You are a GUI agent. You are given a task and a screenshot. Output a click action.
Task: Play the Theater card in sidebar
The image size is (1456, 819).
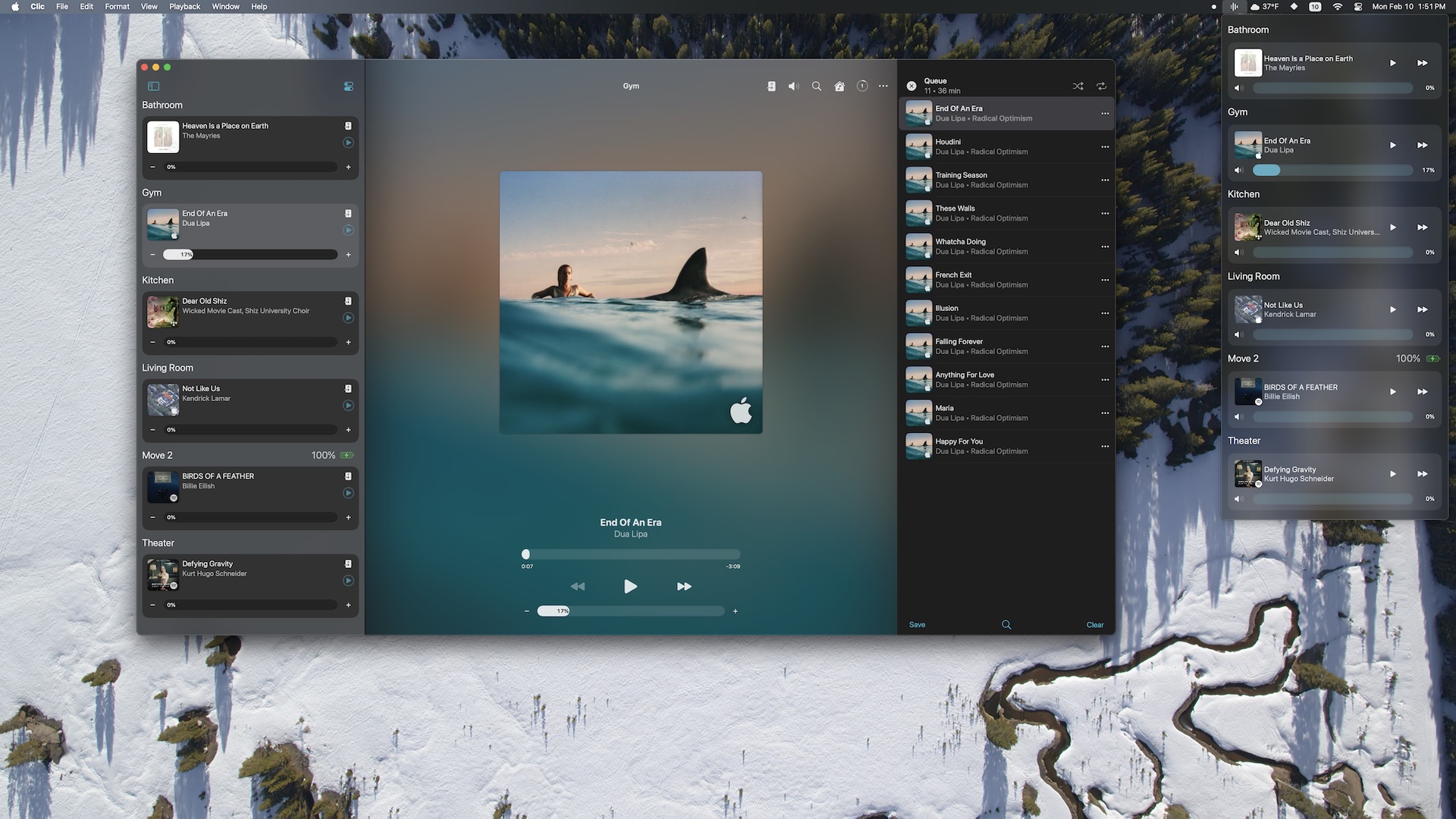[x=348, y=581]
